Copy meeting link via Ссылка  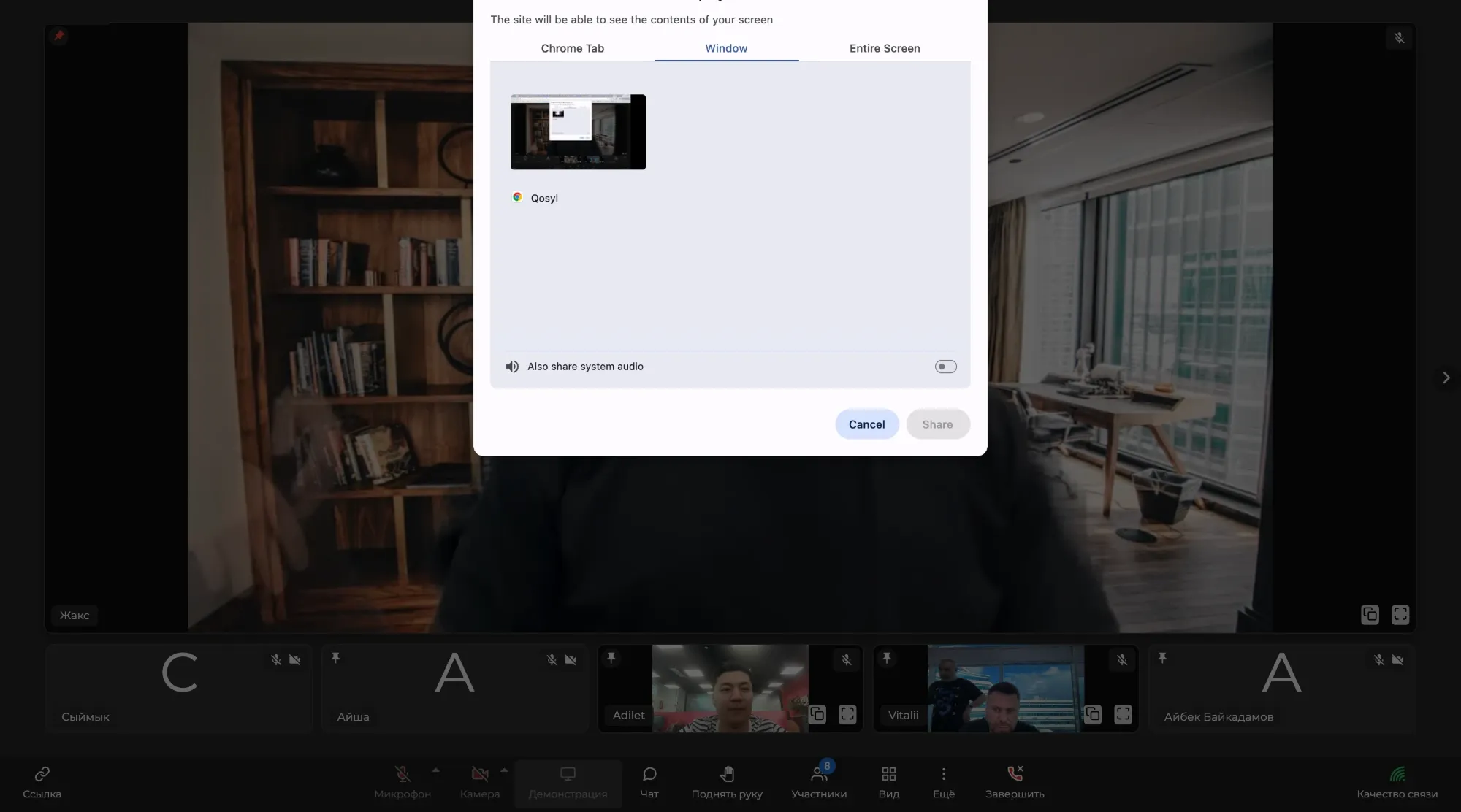42,782
